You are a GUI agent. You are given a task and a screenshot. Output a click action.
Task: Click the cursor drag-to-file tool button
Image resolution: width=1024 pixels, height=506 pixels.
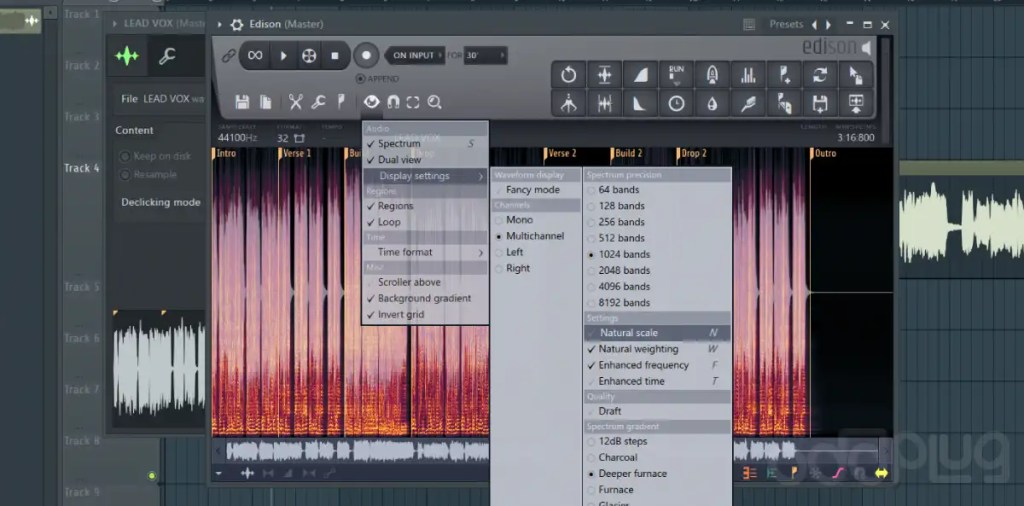point(856,74)
